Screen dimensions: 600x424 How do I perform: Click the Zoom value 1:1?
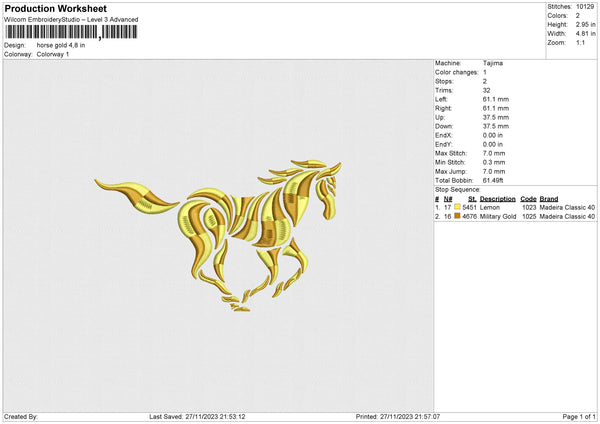580,42
